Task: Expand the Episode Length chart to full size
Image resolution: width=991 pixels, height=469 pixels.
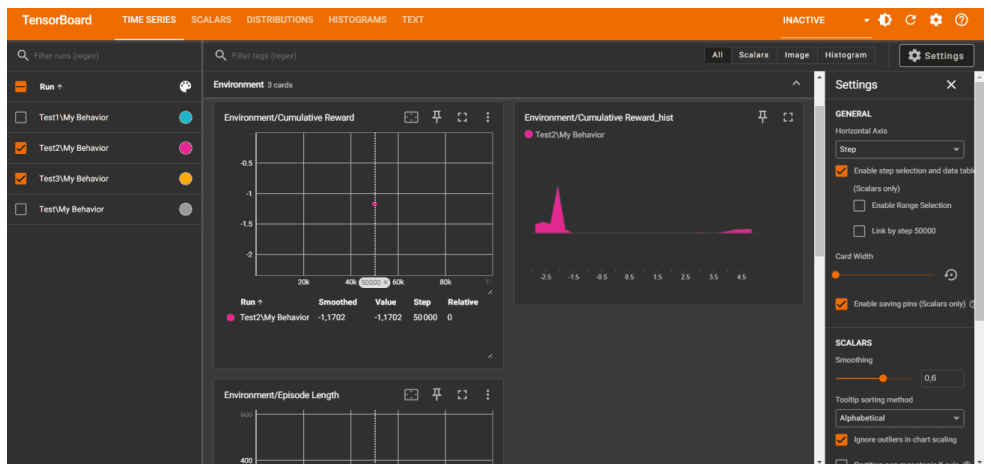Action: point(462,394)
